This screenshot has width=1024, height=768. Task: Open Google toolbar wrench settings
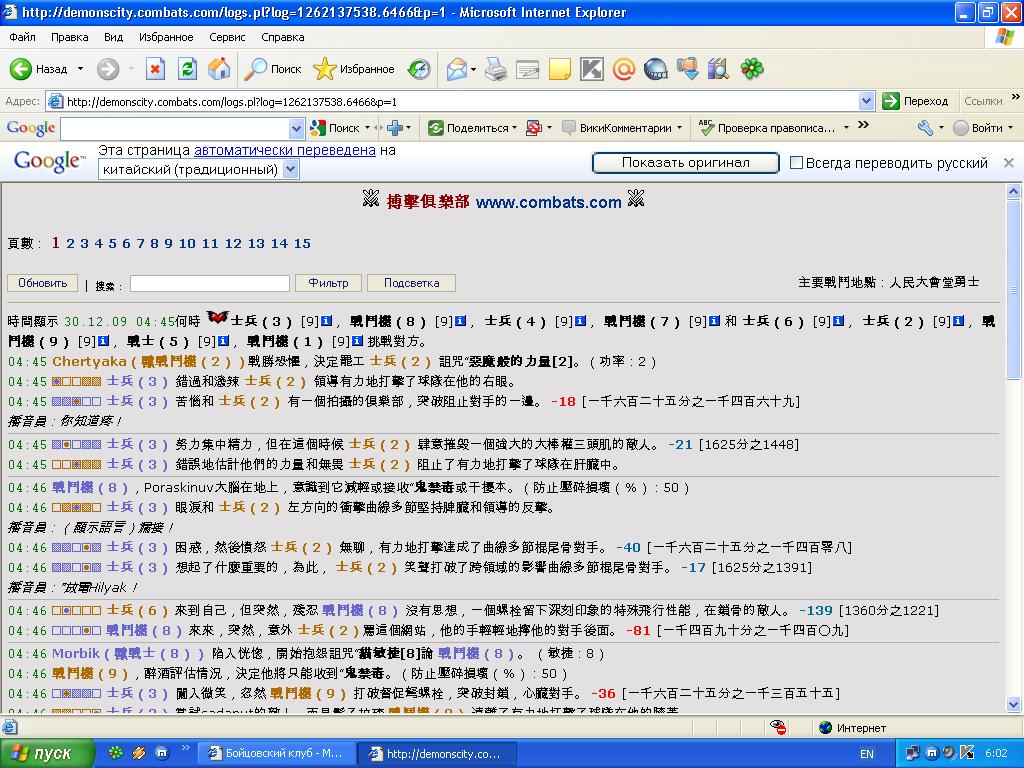[x=925, y=128]
